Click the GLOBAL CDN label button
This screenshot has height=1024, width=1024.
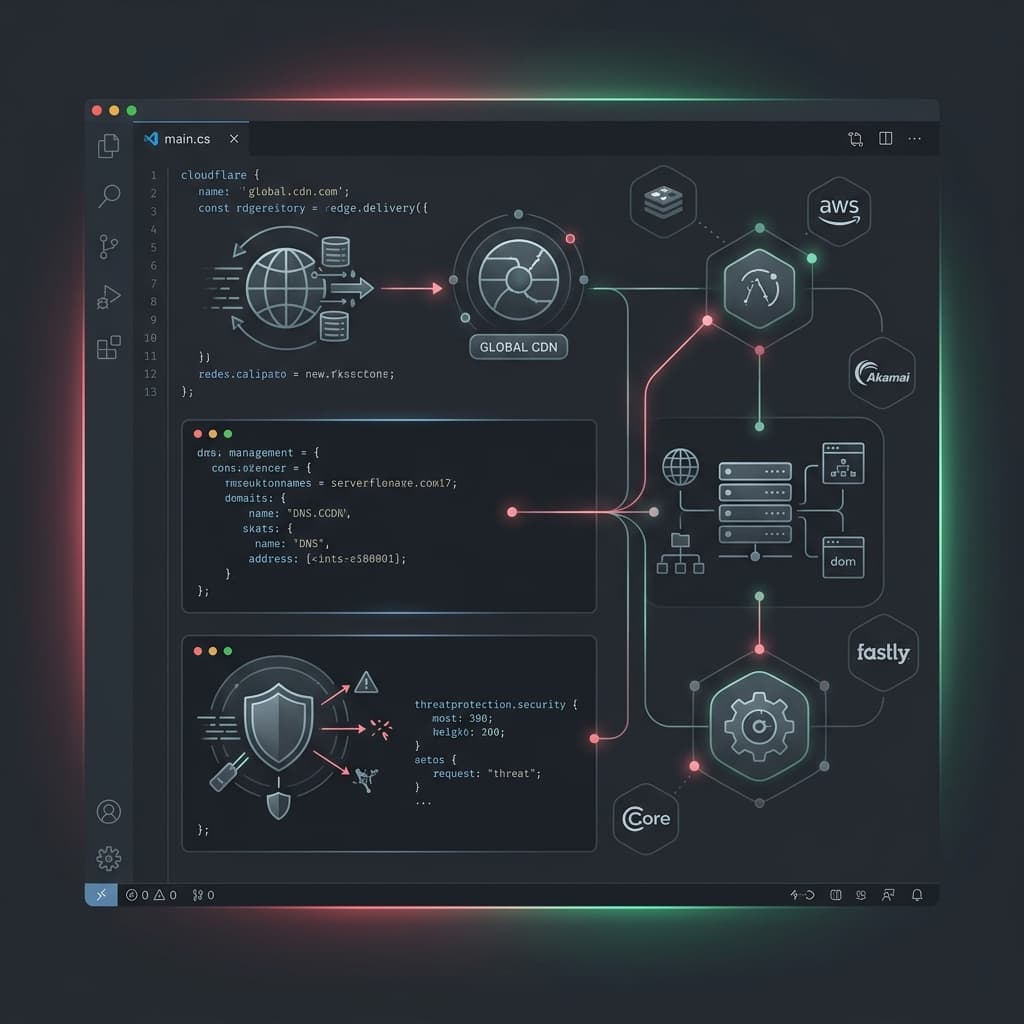pos(519,347)
